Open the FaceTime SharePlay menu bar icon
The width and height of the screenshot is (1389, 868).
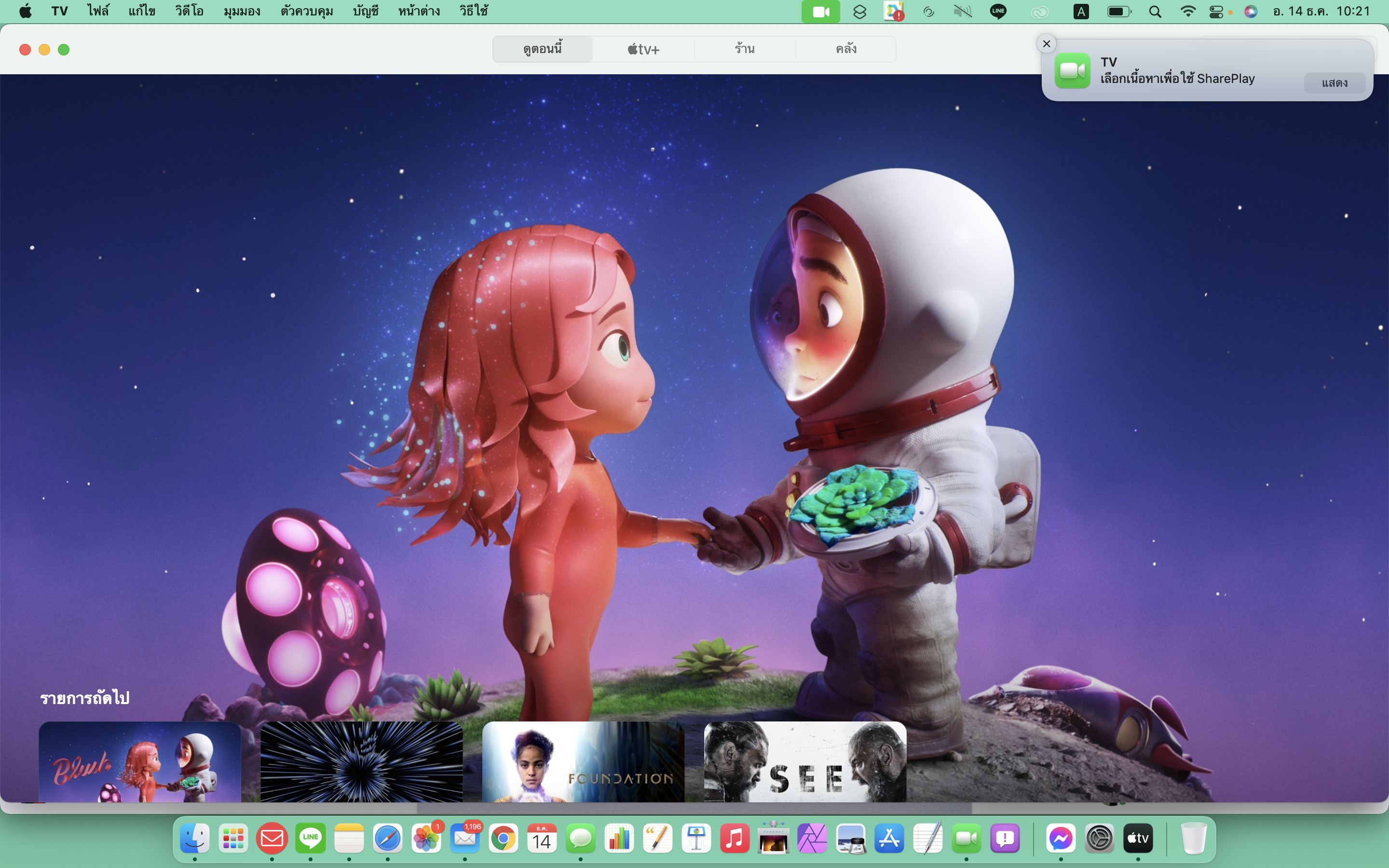point(820,12)
